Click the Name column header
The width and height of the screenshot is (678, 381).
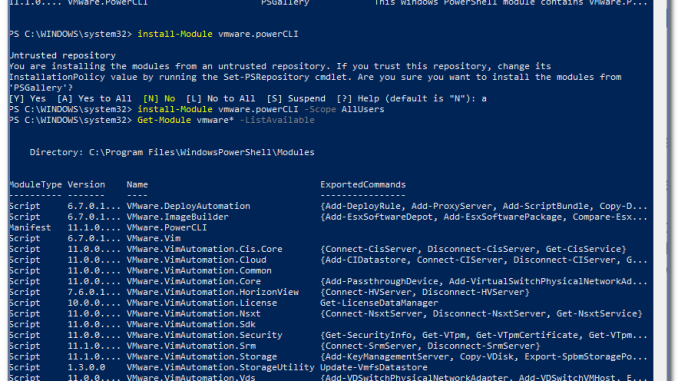137,185
